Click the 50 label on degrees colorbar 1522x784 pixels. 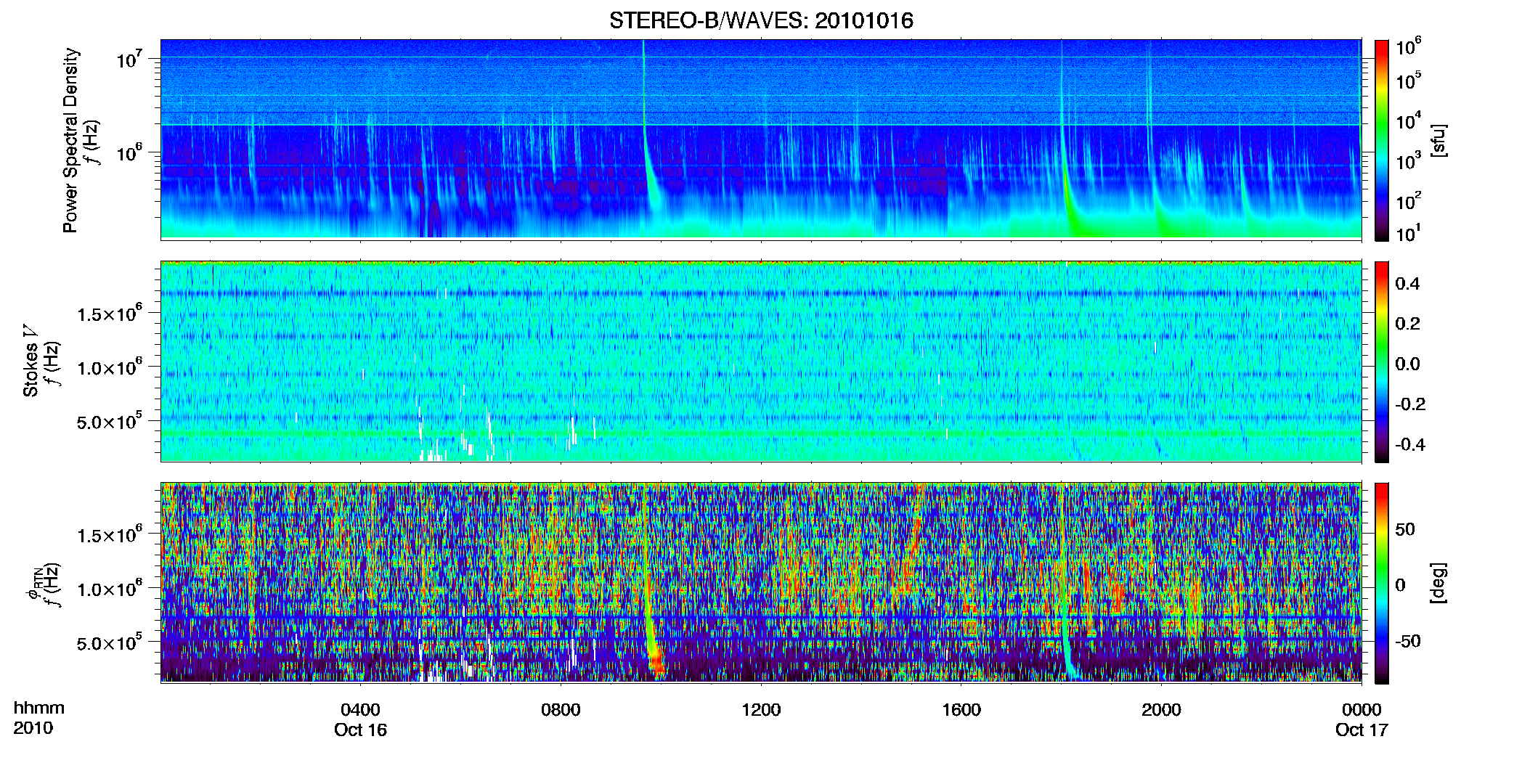tap(1405, 529)
